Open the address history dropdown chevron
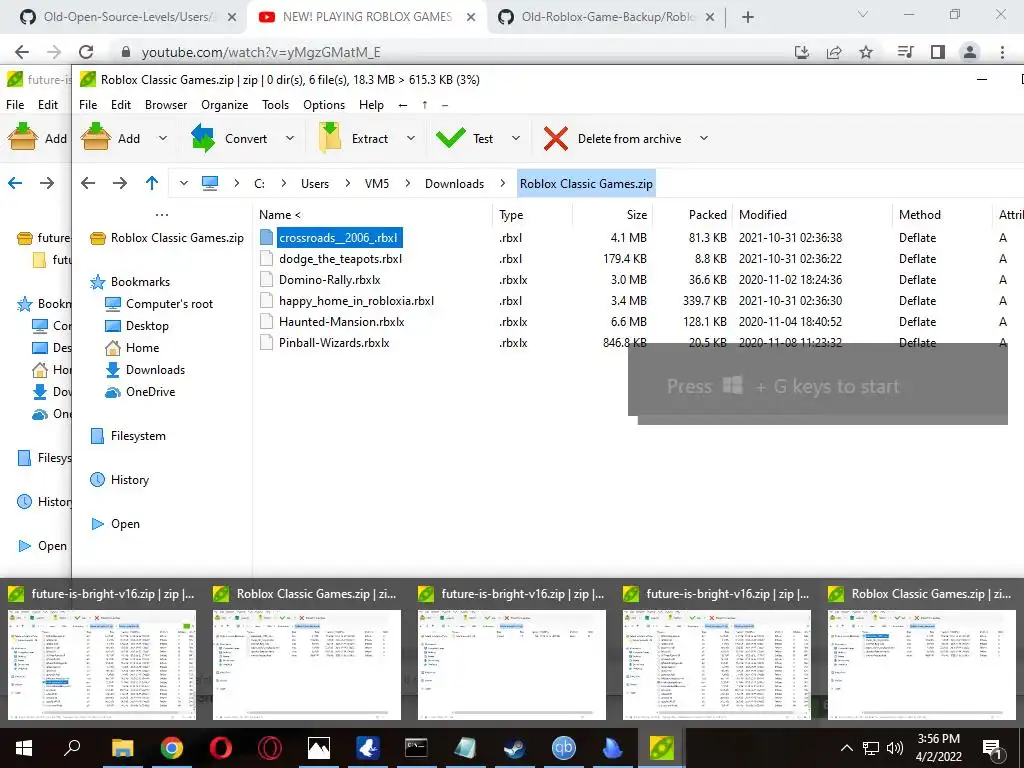The height and width of the screenshot is (768, 1024). coord(184,184)
